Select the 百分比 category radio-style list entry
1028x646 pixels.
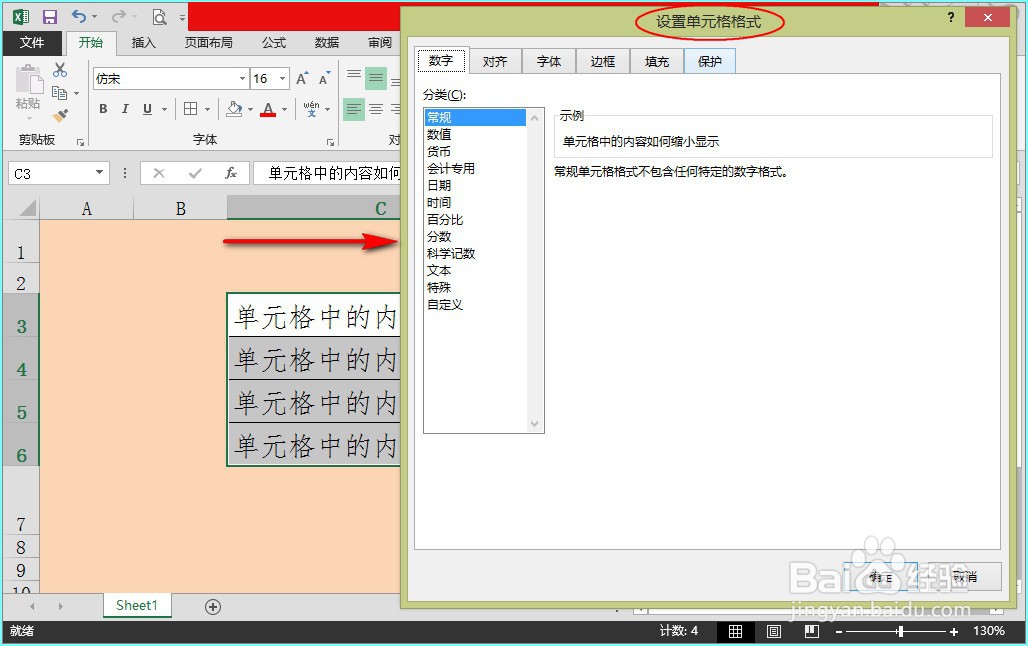coord(445,219)
